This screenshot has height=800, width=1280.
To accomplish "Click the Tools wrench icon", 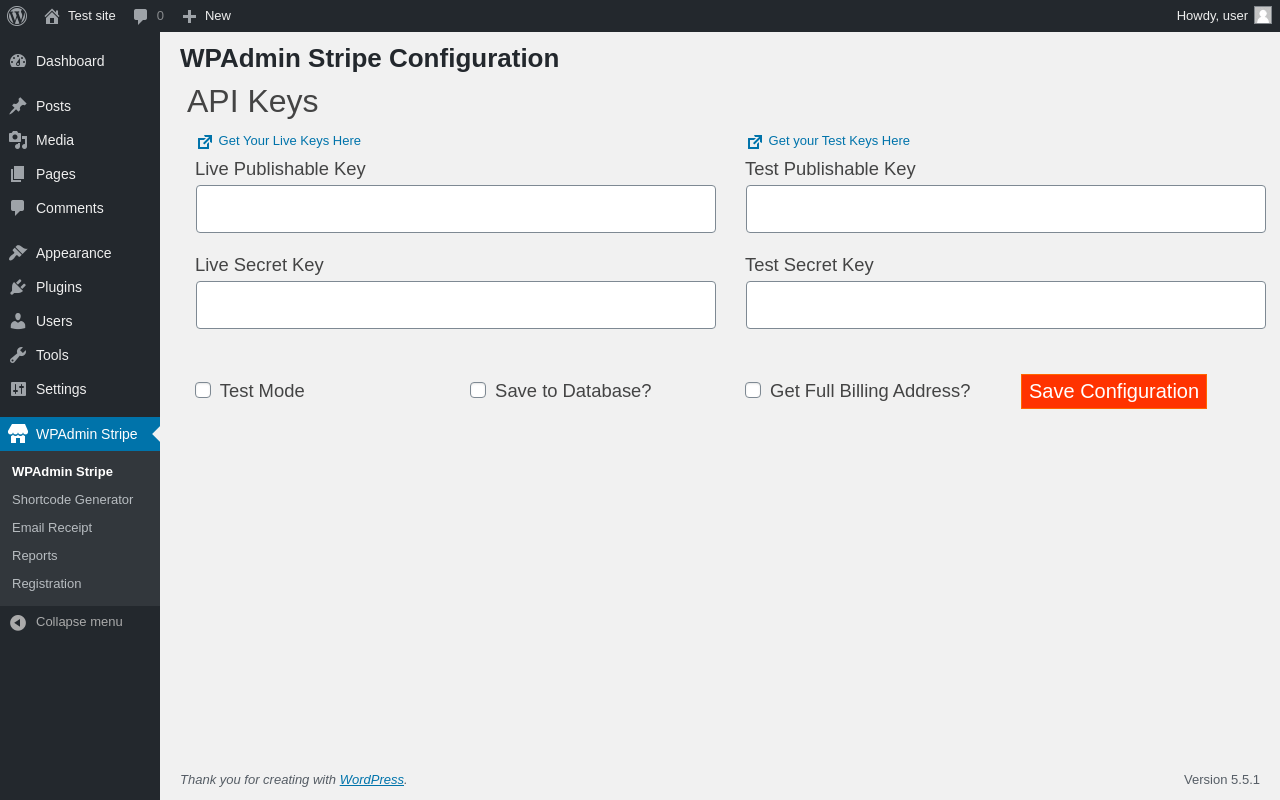I will tap(18, 355).
